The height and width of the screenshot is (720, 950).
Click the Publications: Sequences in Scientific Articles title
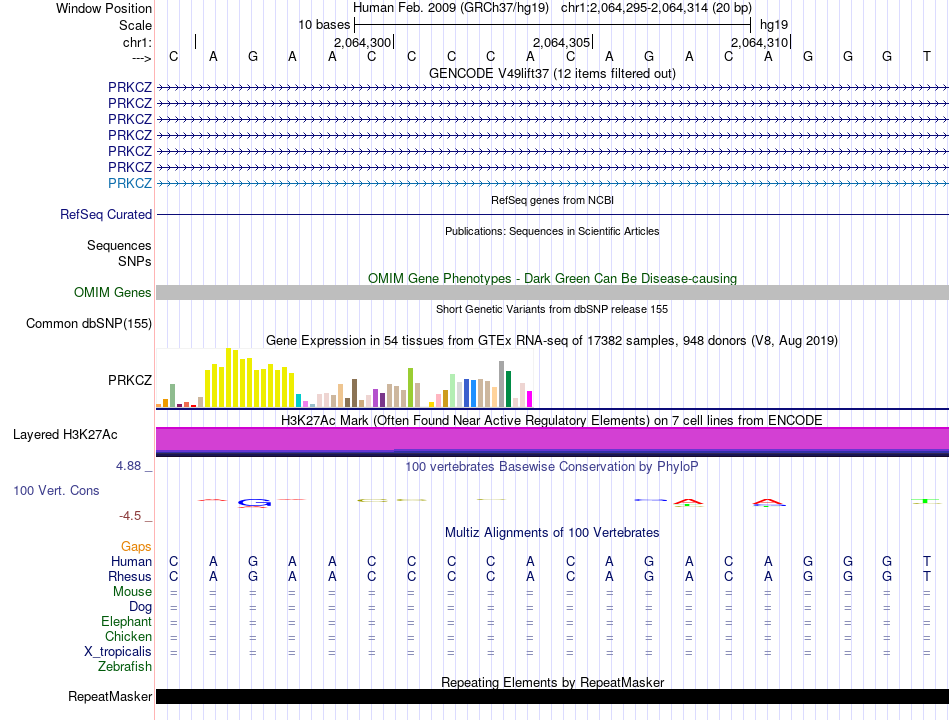point(552,231)
